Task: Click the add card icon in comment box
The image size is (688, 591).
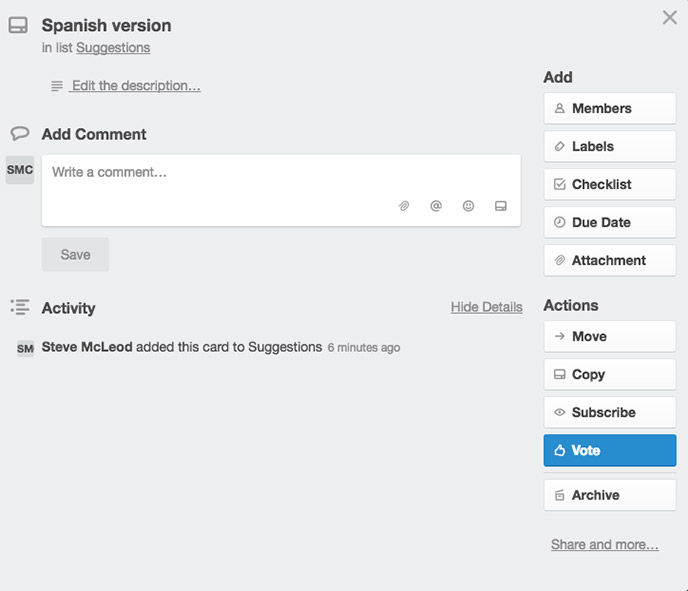Action: 501,206
